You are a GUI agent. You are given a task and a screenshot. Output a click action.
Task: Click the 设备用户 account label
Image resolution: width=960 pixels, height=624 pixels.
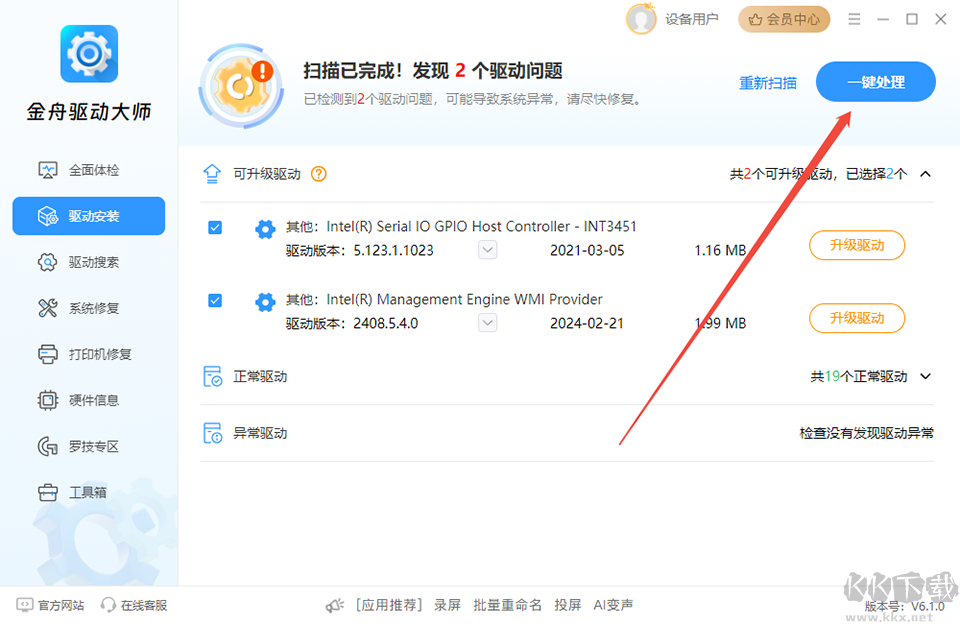[x=692, y=19]
